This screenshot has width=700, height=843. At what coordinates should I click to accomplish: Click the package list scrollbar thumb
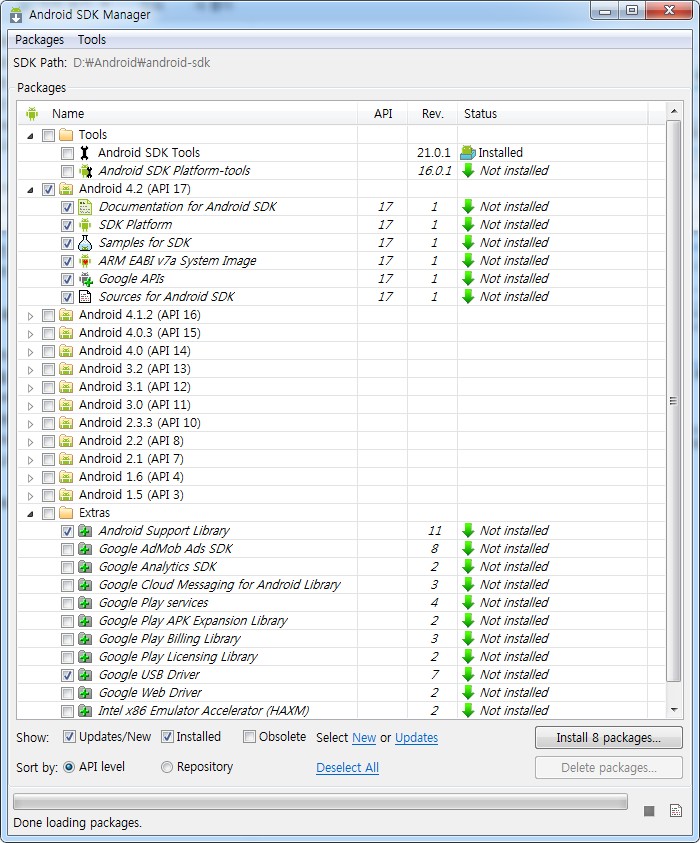(673, 401)
